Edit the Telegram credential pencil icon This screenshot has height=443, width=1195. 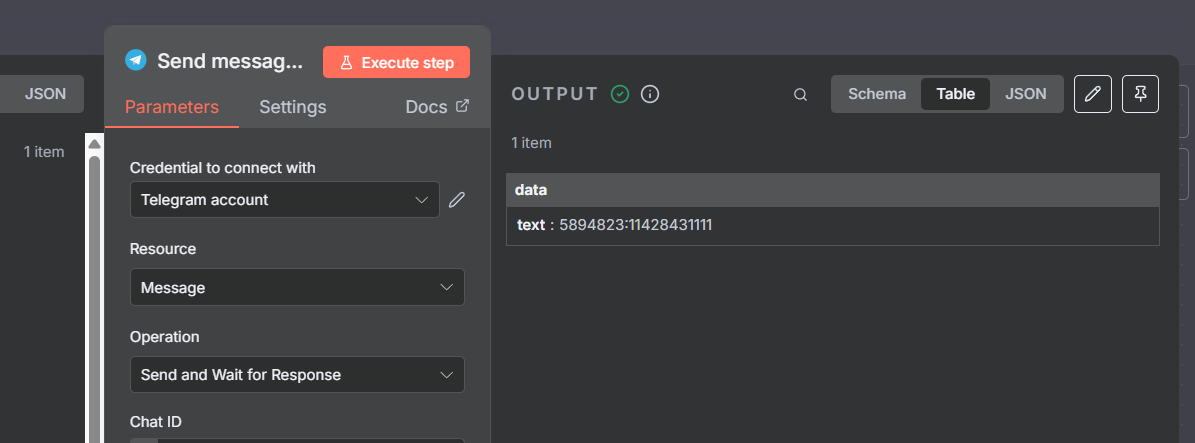pyautogui.click(x=457, y=200)
